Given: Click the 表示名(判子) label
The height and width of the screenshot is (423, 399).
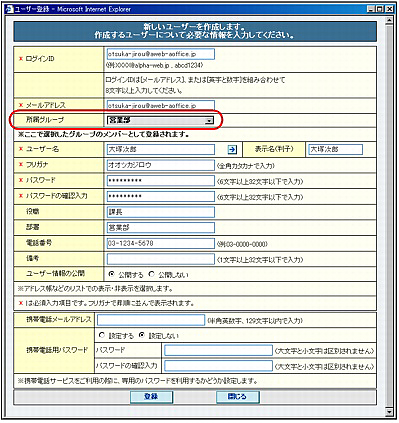Looking at the screenshot, I should click(274, 149).
